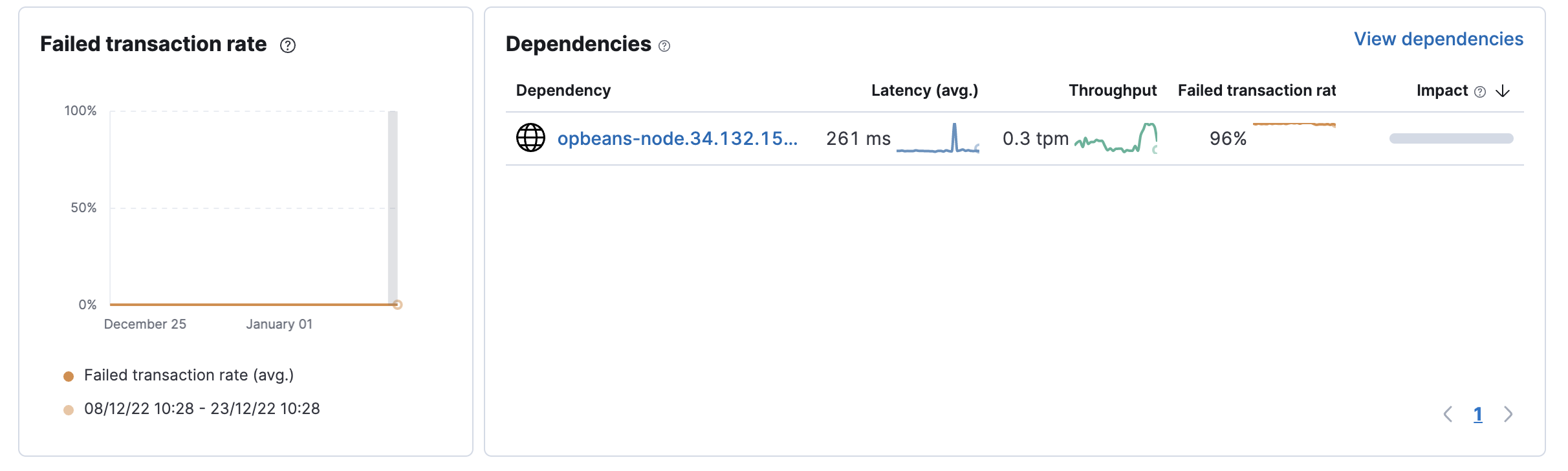Screen dimensions: 1568x471
Task: Toggle the Failed transaction rate (avg.) legend item
Action: pyautogui.click(x=187, y=375)
